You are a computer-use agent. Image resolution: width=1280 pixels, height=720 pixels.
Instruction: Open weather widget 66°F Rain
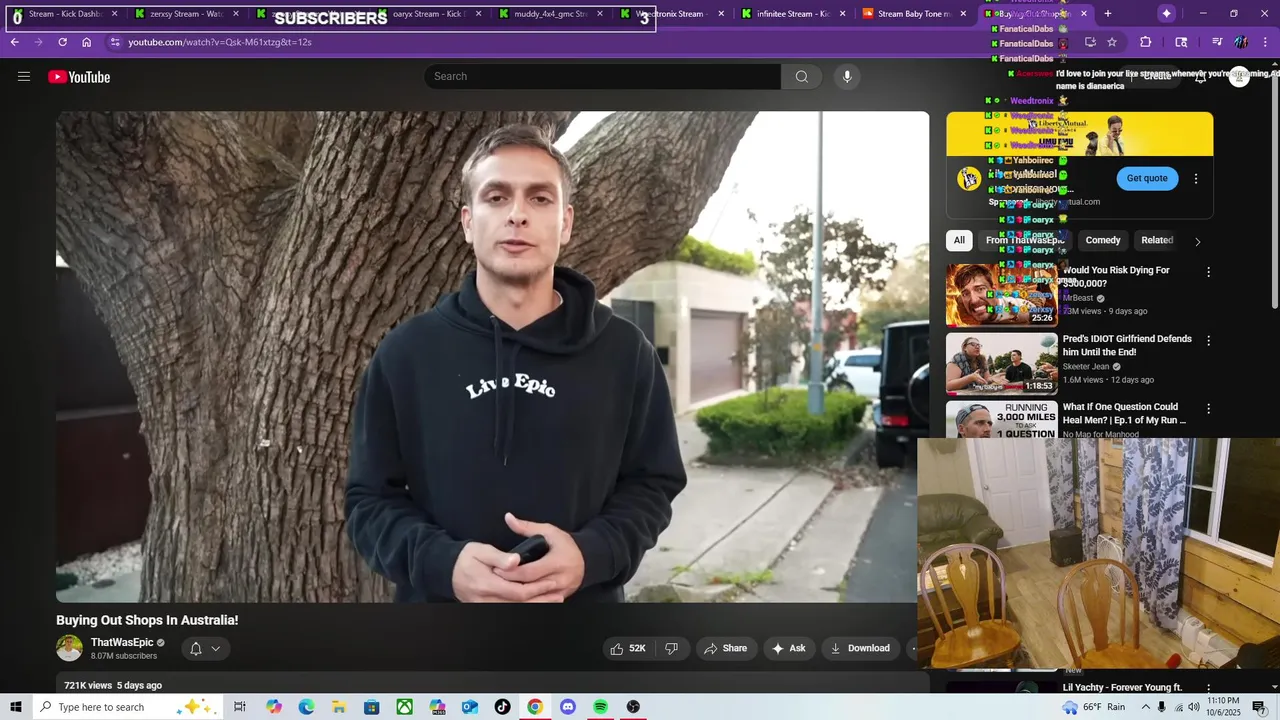[x=1093, y=707]
